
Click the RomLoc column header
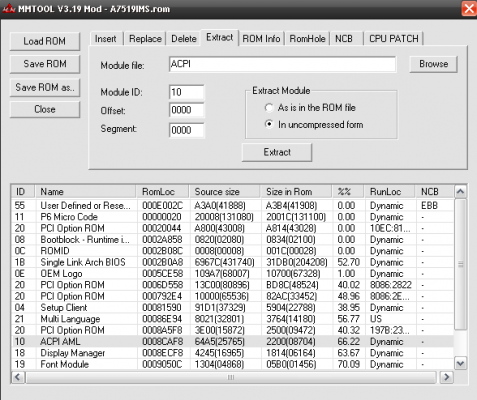[x=163, y=192]
